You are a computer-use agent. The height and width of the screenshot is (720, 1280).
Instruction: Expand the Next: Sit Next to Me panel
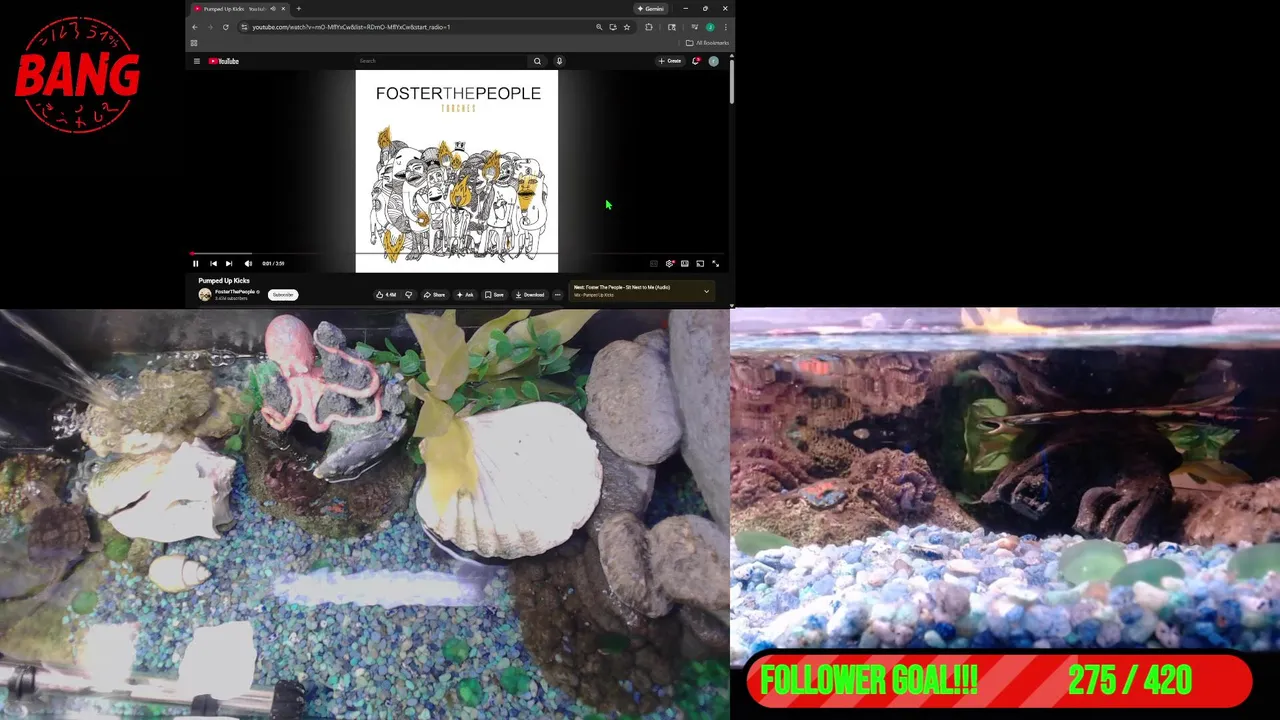(x=706, y=291)
